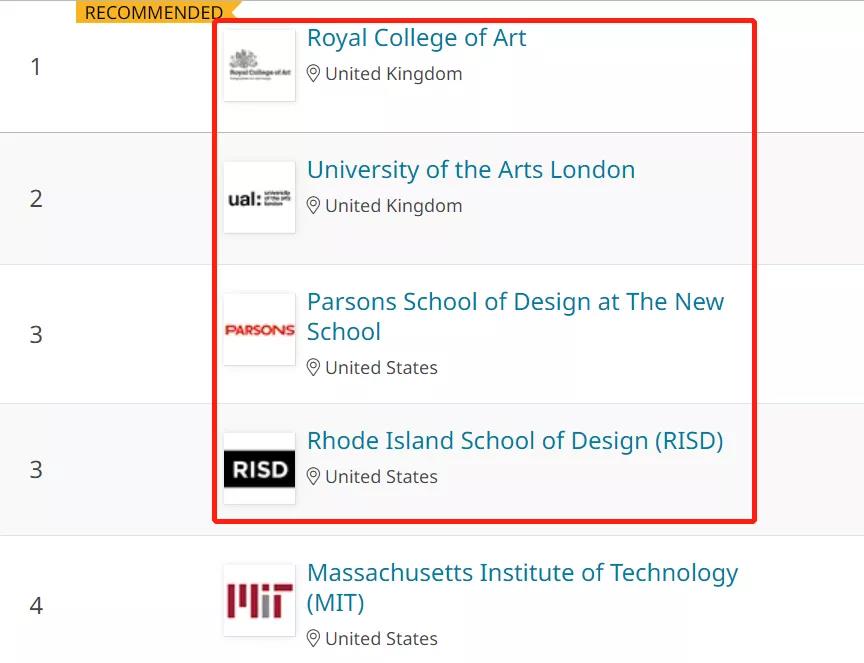
Task: Open Massachusetts Institute of Technology (MIT) link
Action: (522, 587)
